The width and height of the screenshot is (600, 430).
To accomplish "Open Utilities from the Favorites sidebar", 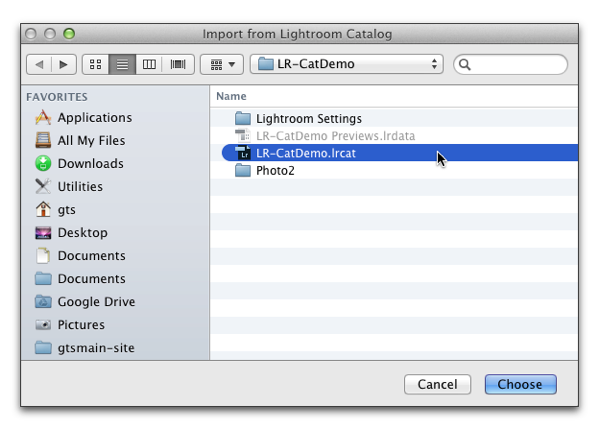I will click(80, 187).
